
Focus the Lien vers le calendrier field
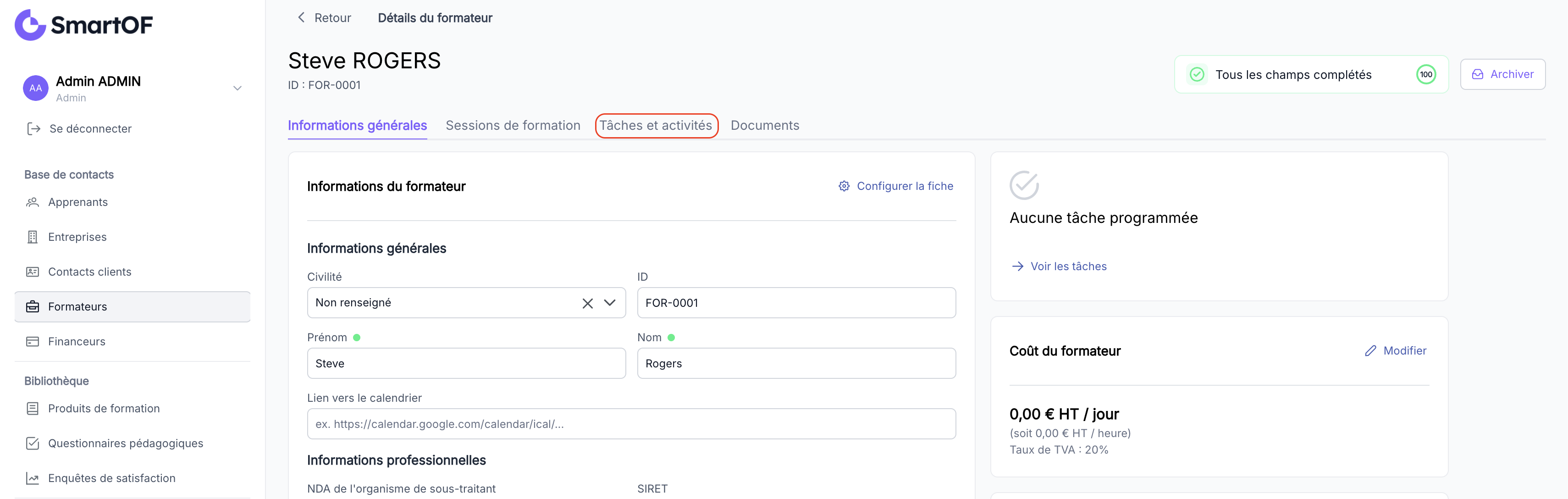[x=631, y=424]
